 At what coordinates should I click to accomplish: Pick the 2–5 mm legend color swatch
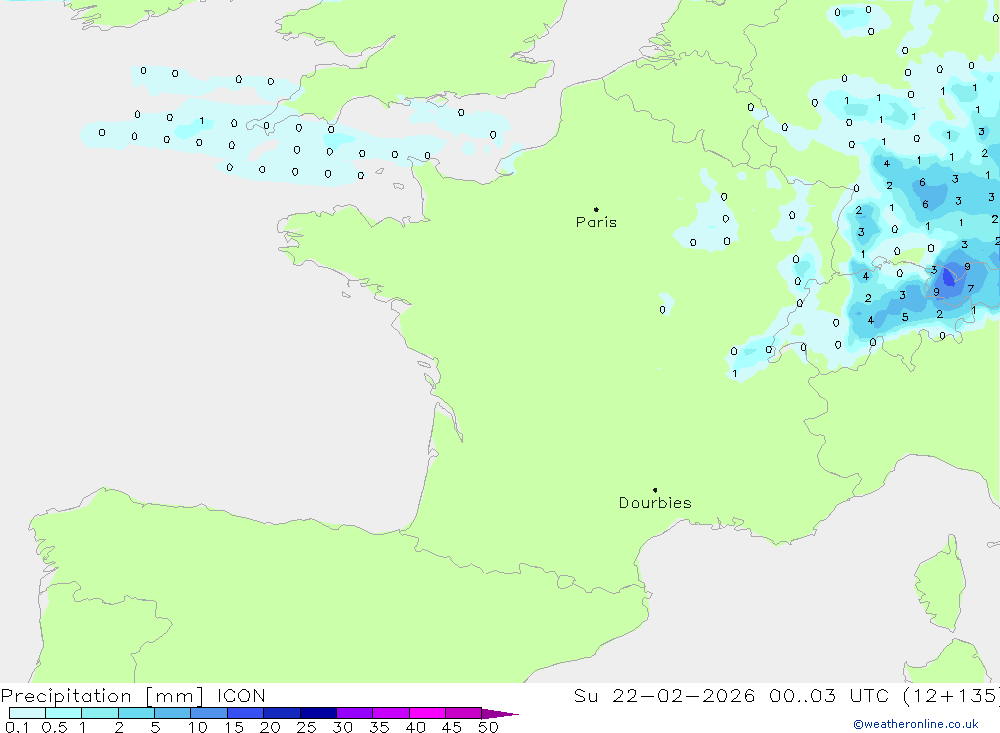[x=136, y=713]
